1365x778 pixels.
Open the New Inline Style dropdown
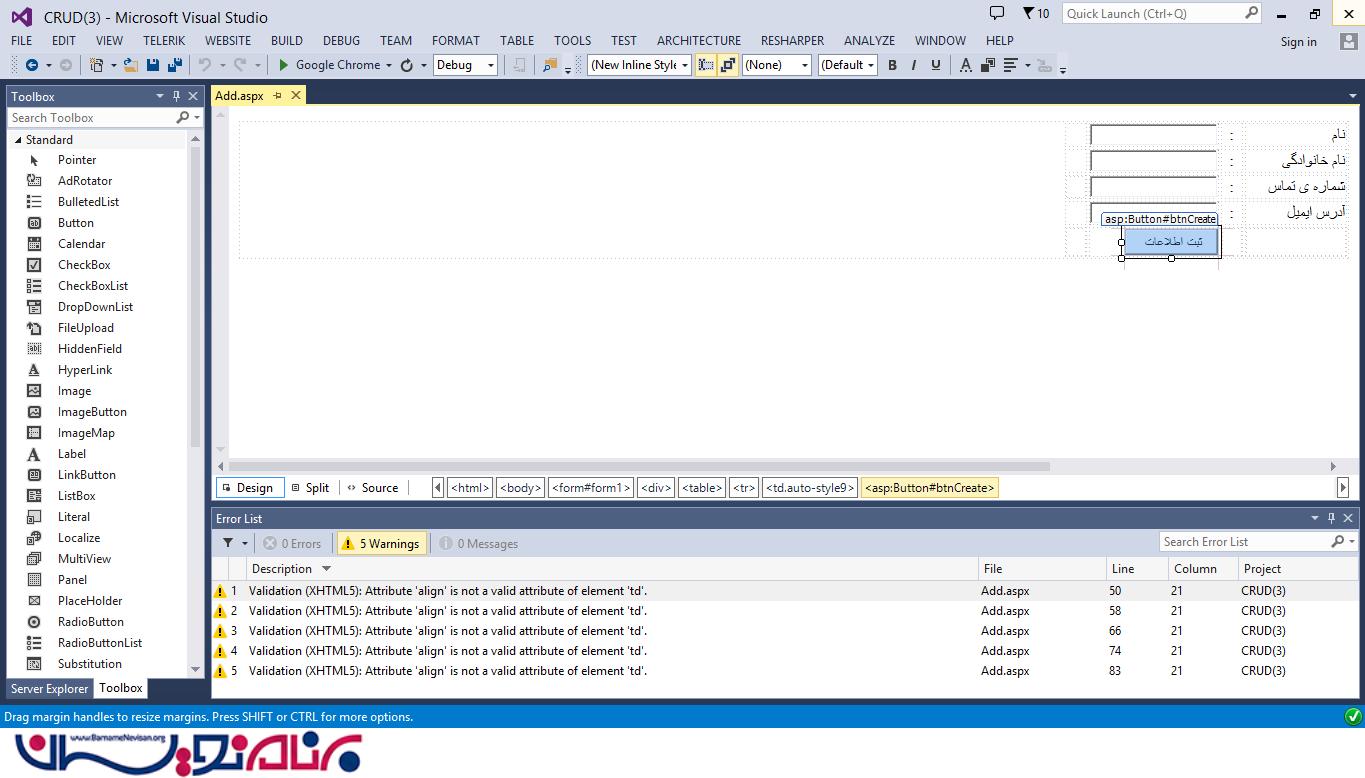640,65
